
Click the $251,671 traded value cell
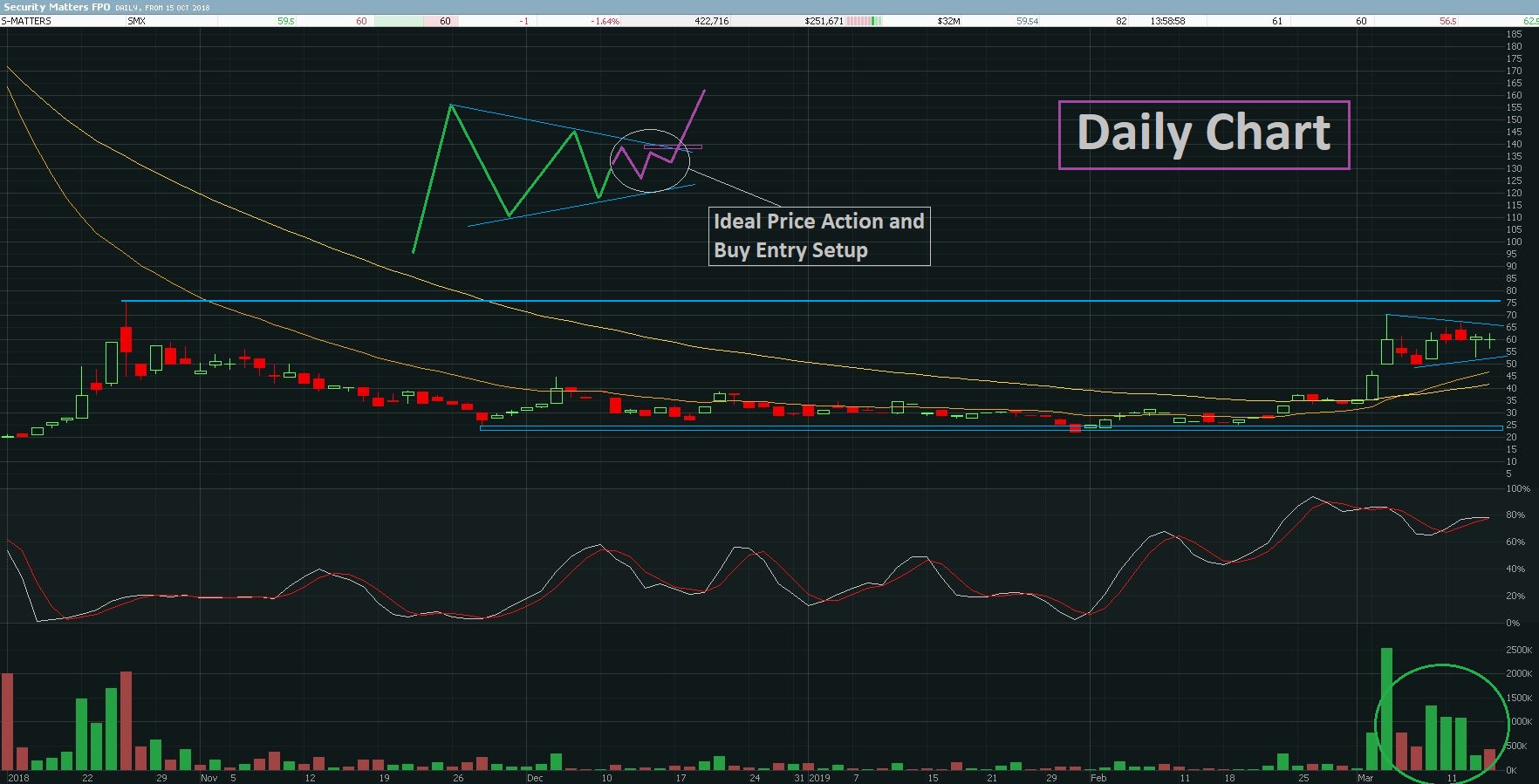click(x=824, y=21)
